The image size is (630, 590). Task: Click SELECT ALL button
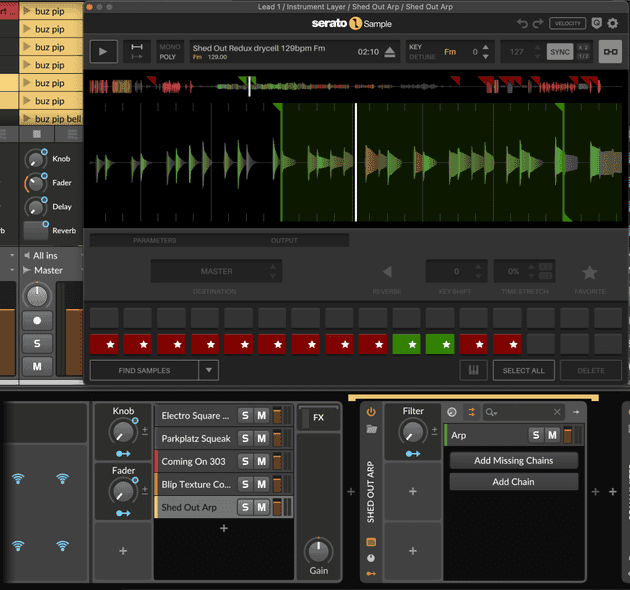point(524,371)
